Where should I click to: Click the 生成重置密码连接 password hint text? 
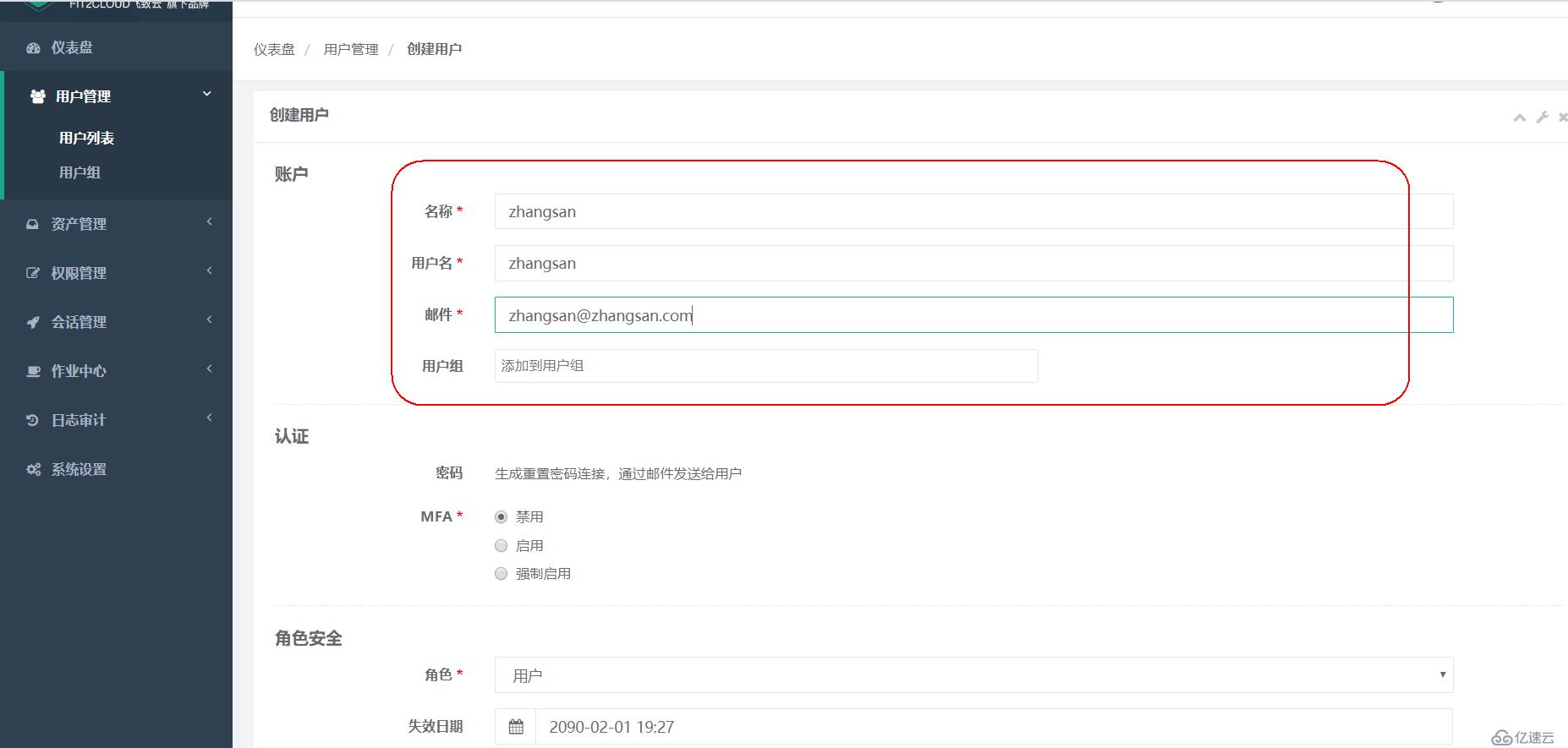(x=618, y=473)
